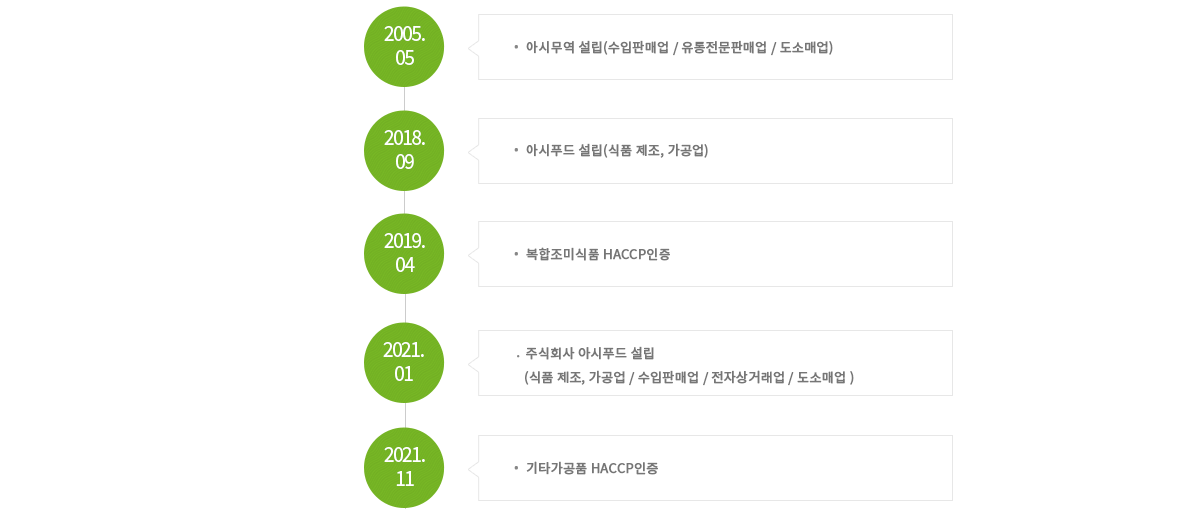Click the second line listing 전자상거래업 / 도소매업
1200x513 pixels.
click(689, 377)
